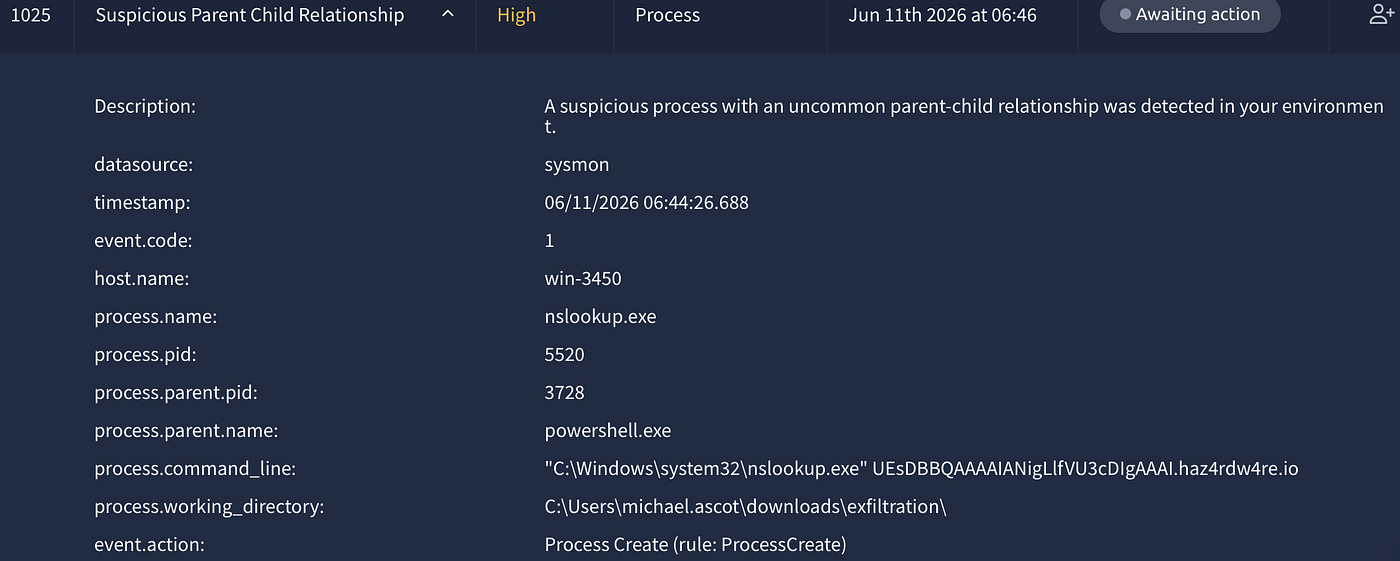Click the win-3450 host name value
Viewport: 1400px width, 561px height.
[583, 279]
